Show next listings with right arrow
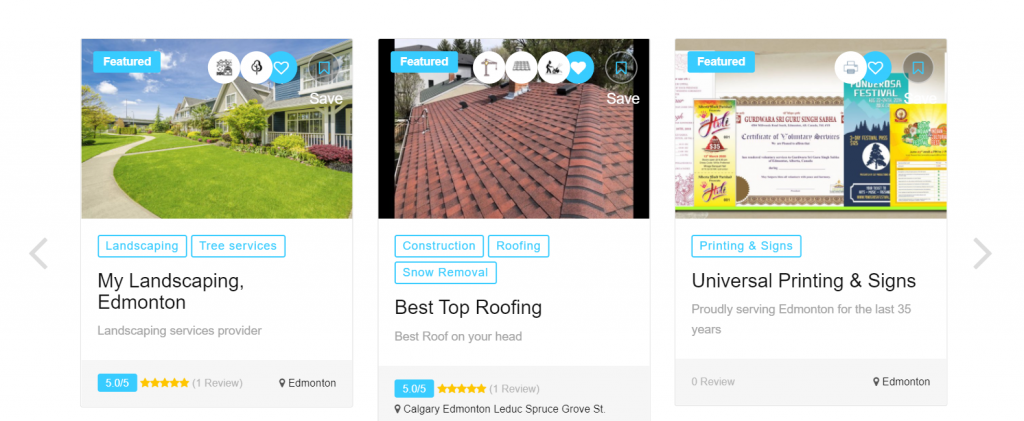 (x=982, y=253)
